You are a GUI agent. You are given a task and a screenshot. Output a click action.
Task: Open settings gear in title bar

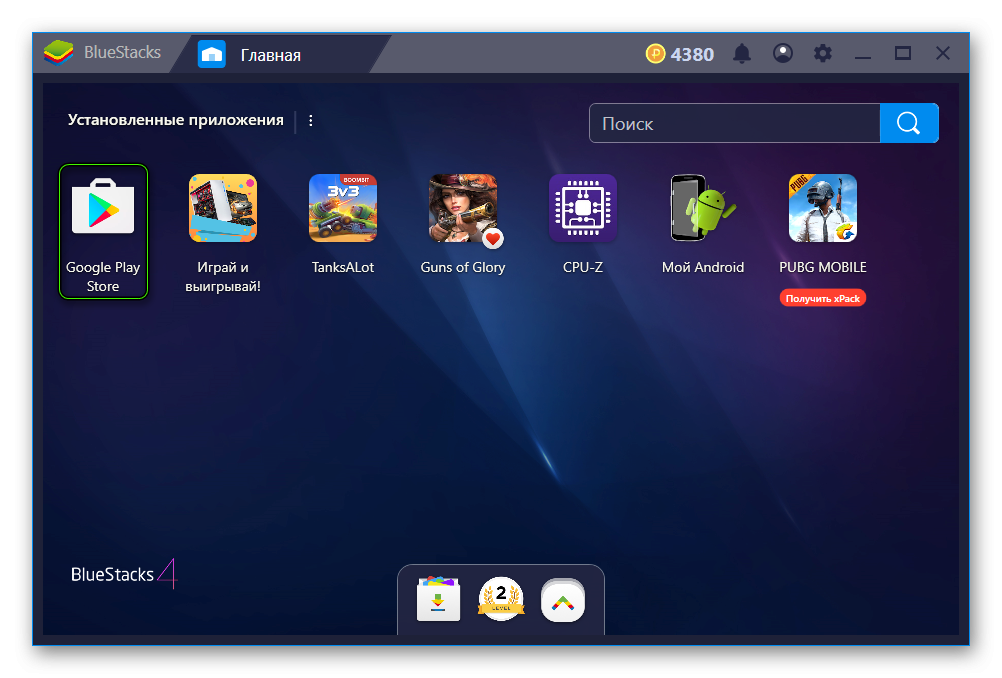[x=822, y=53]
